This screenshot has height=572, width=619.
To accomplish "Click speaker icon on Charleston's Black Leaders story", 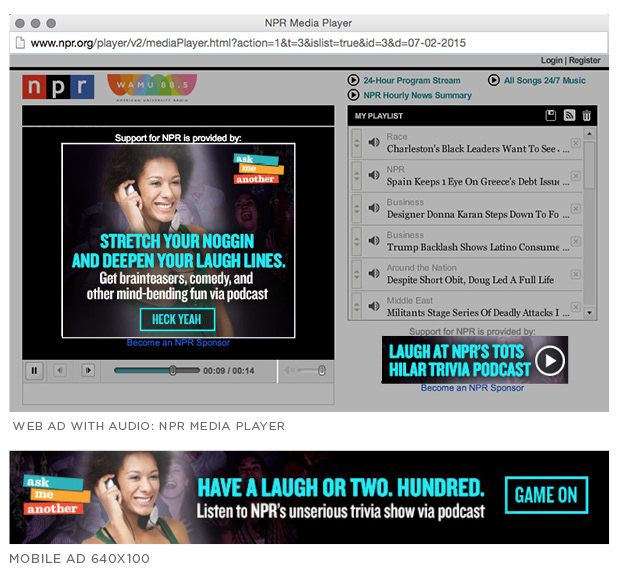I will 374,142.
